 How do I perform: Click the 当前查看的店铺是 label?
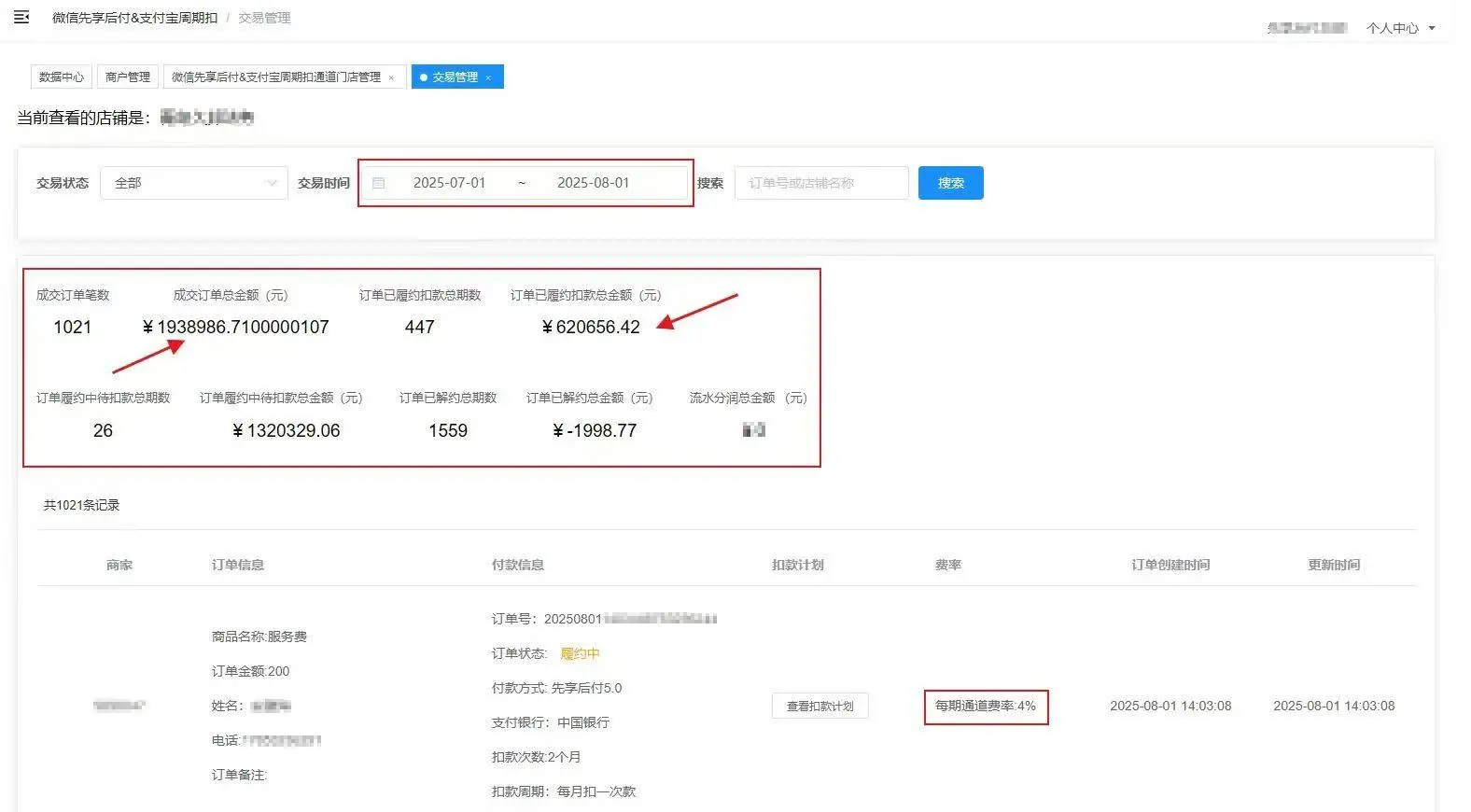click(x=83, y=118)
